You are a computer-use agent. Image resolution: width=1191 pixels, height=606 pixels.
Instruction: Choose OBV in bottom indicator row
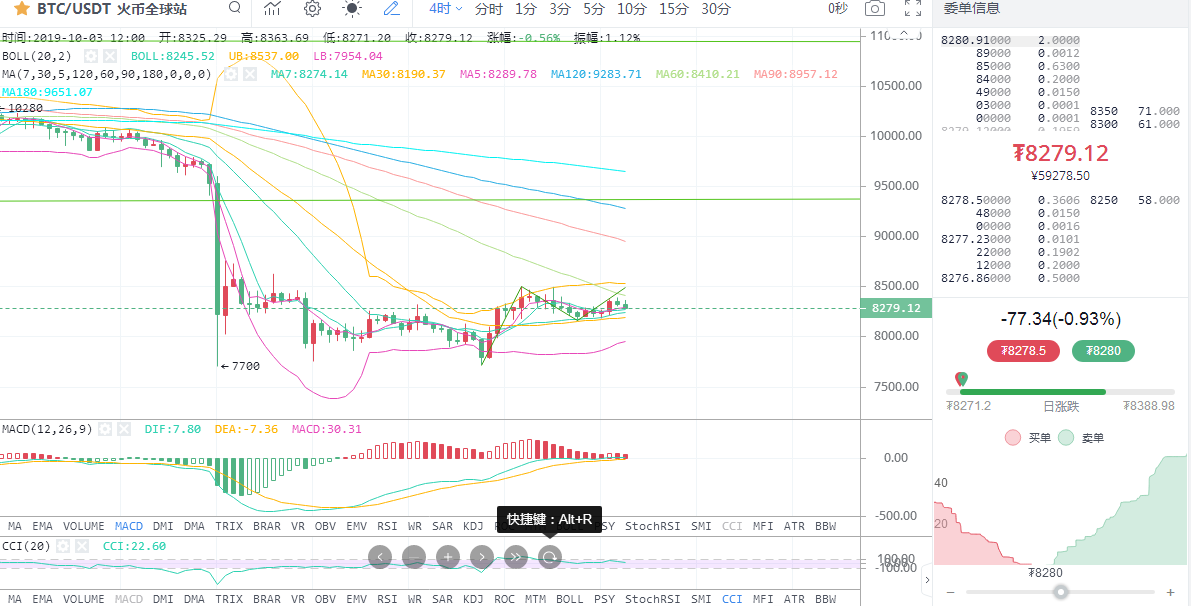(x=325, y=599)
